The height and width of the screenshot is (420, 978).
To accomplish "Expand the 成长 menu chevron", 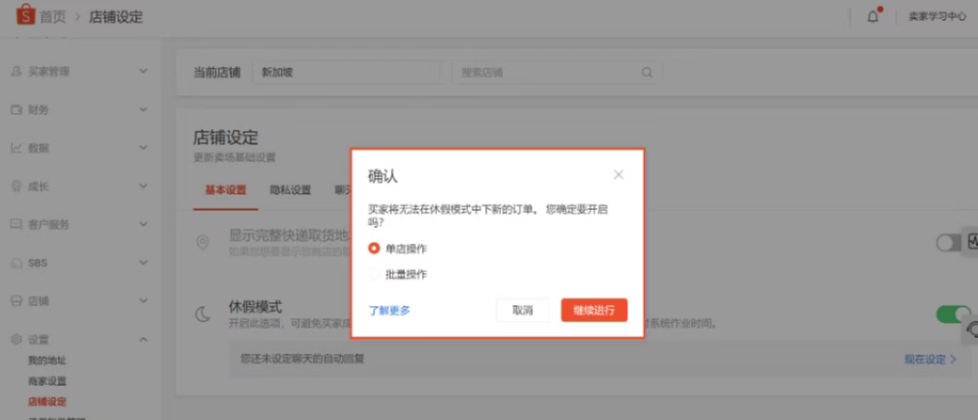I will 143,186.
